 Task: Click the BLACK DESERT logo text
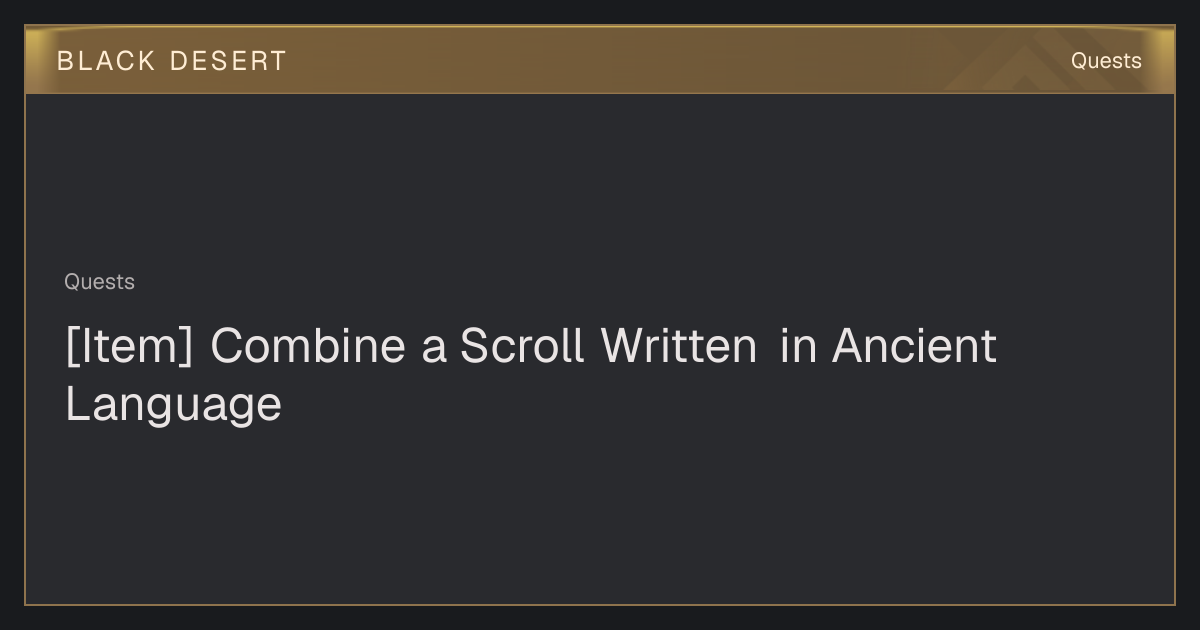pyautogui.click(x=172, y=61)
